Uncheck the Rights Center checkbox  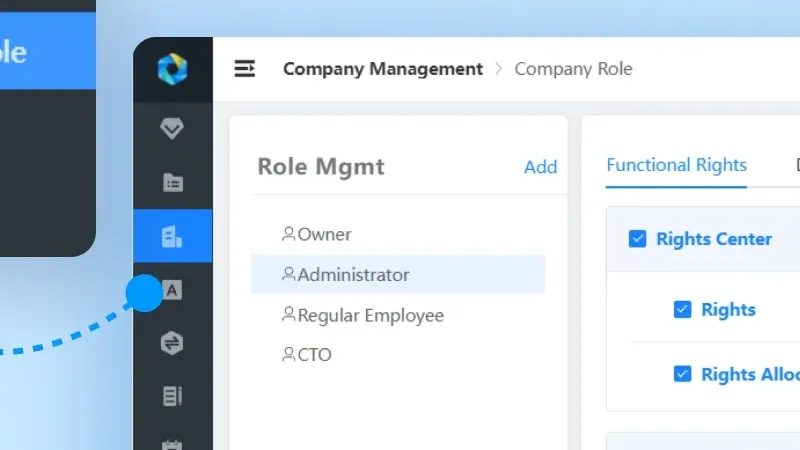coord(637,239)
